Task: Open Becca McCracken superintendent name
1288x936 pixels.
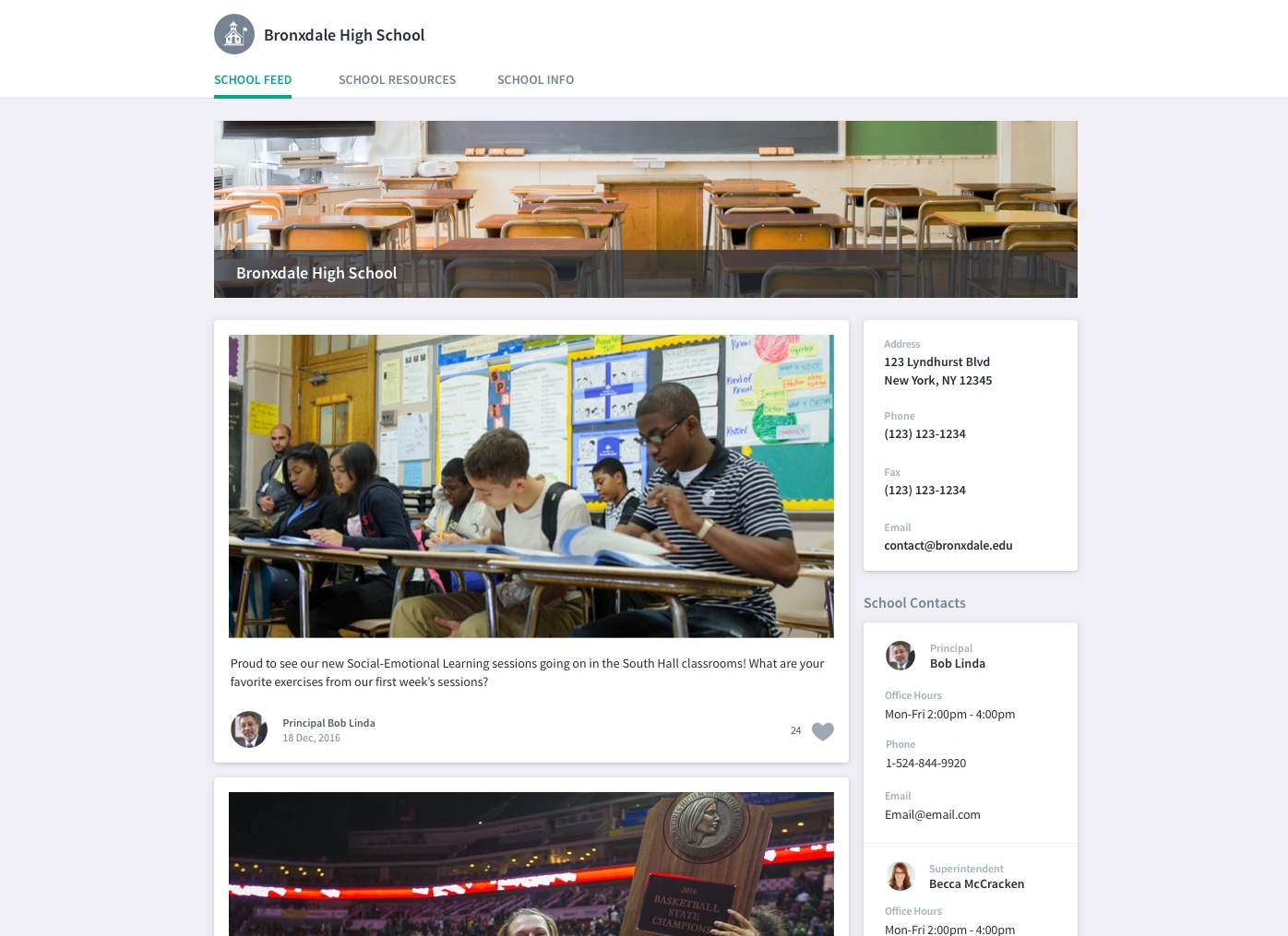Action: tap(976, 884)
